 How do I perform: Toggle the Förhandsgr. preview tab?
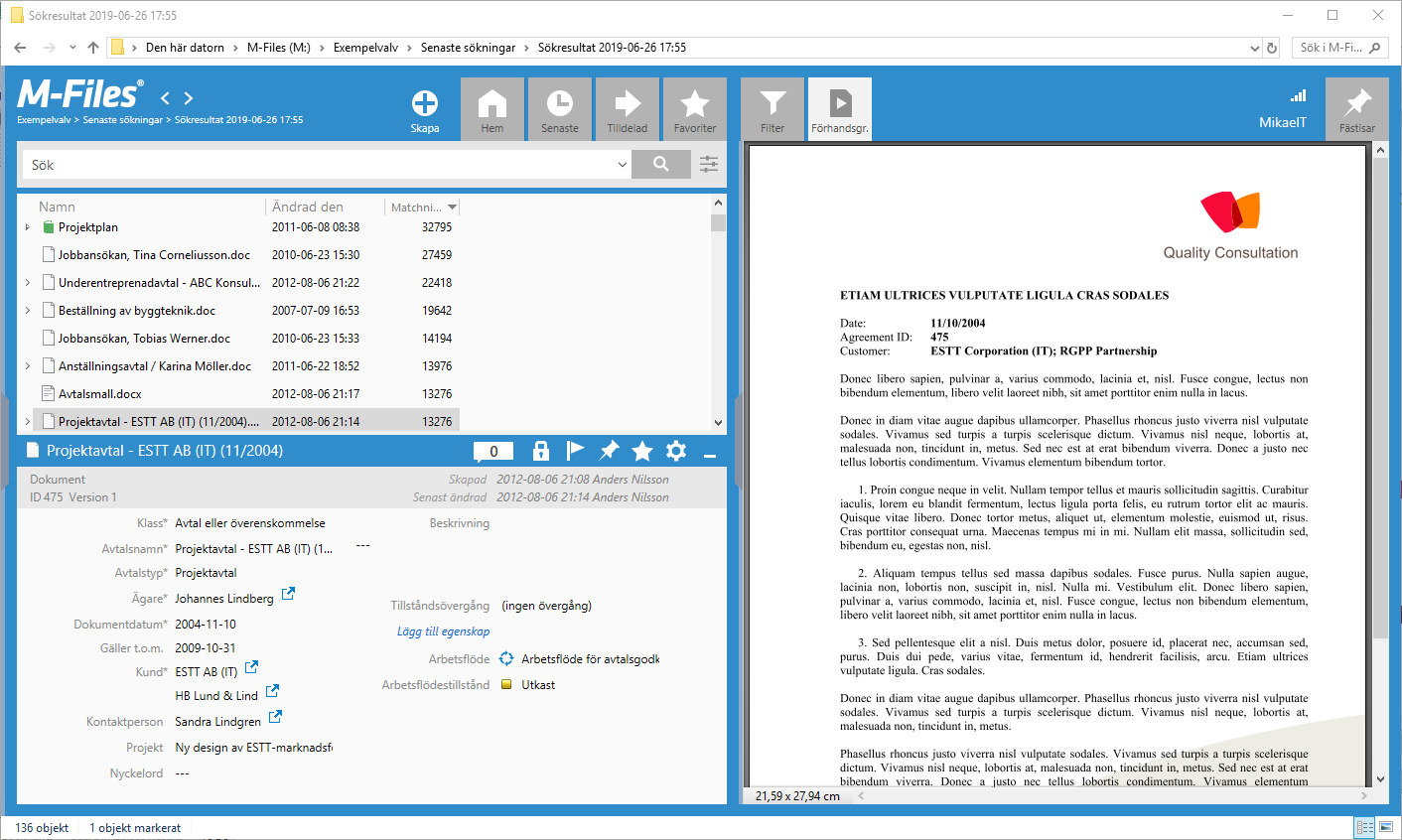840,109
